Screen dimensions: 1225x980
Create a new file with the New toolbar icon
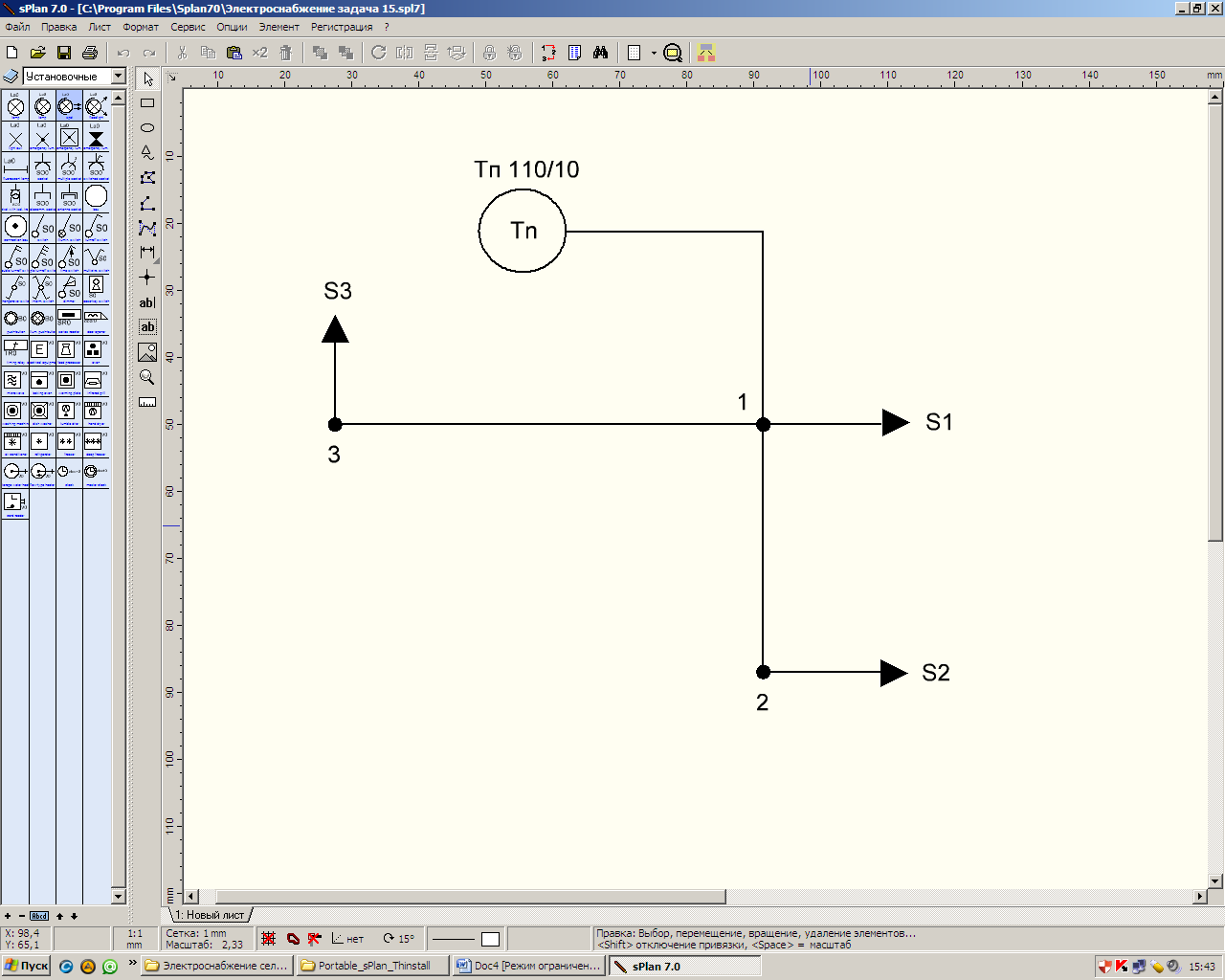[x=12, y=53]
